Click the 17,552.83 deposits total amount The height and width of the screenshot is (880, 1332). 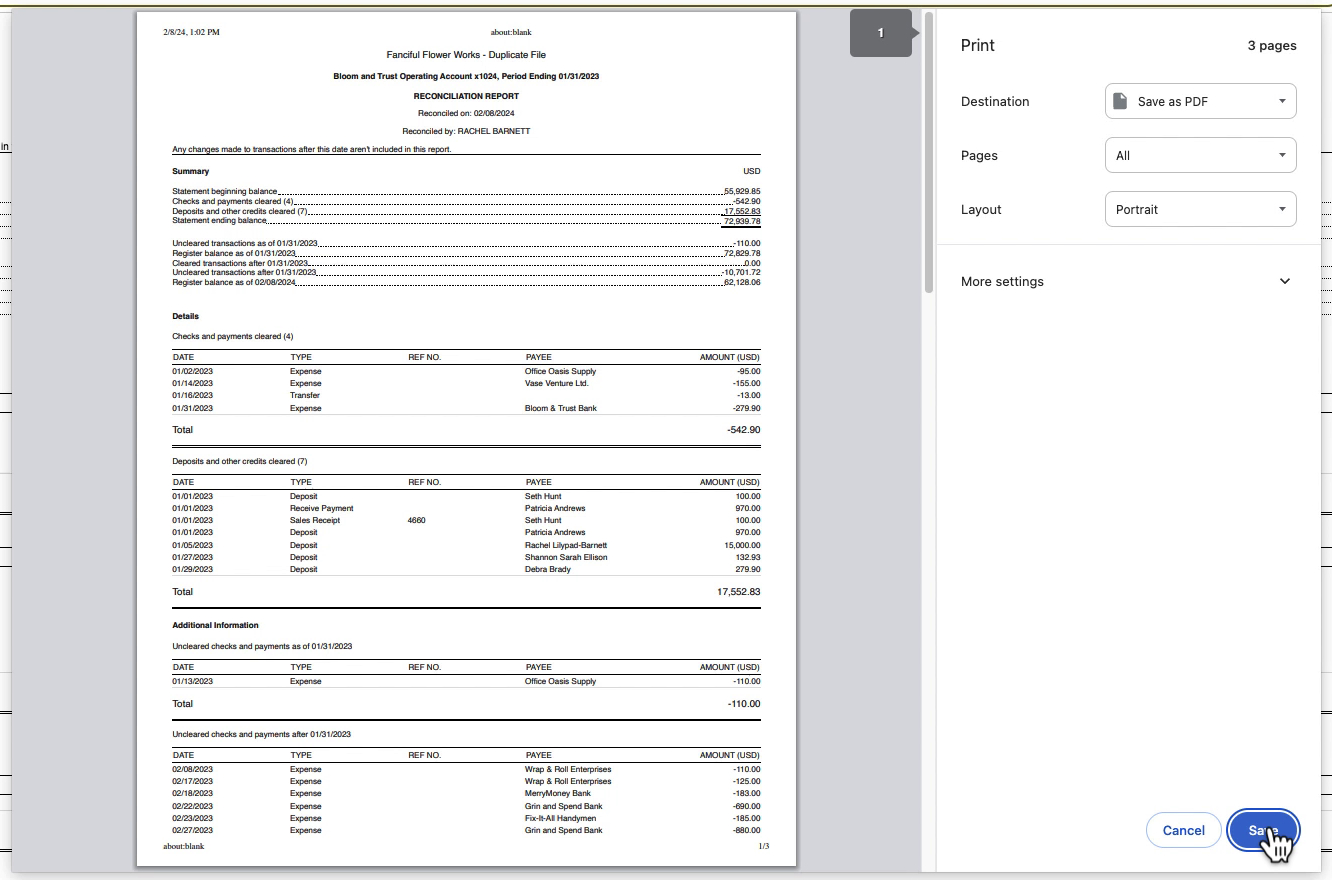(739, 592)
